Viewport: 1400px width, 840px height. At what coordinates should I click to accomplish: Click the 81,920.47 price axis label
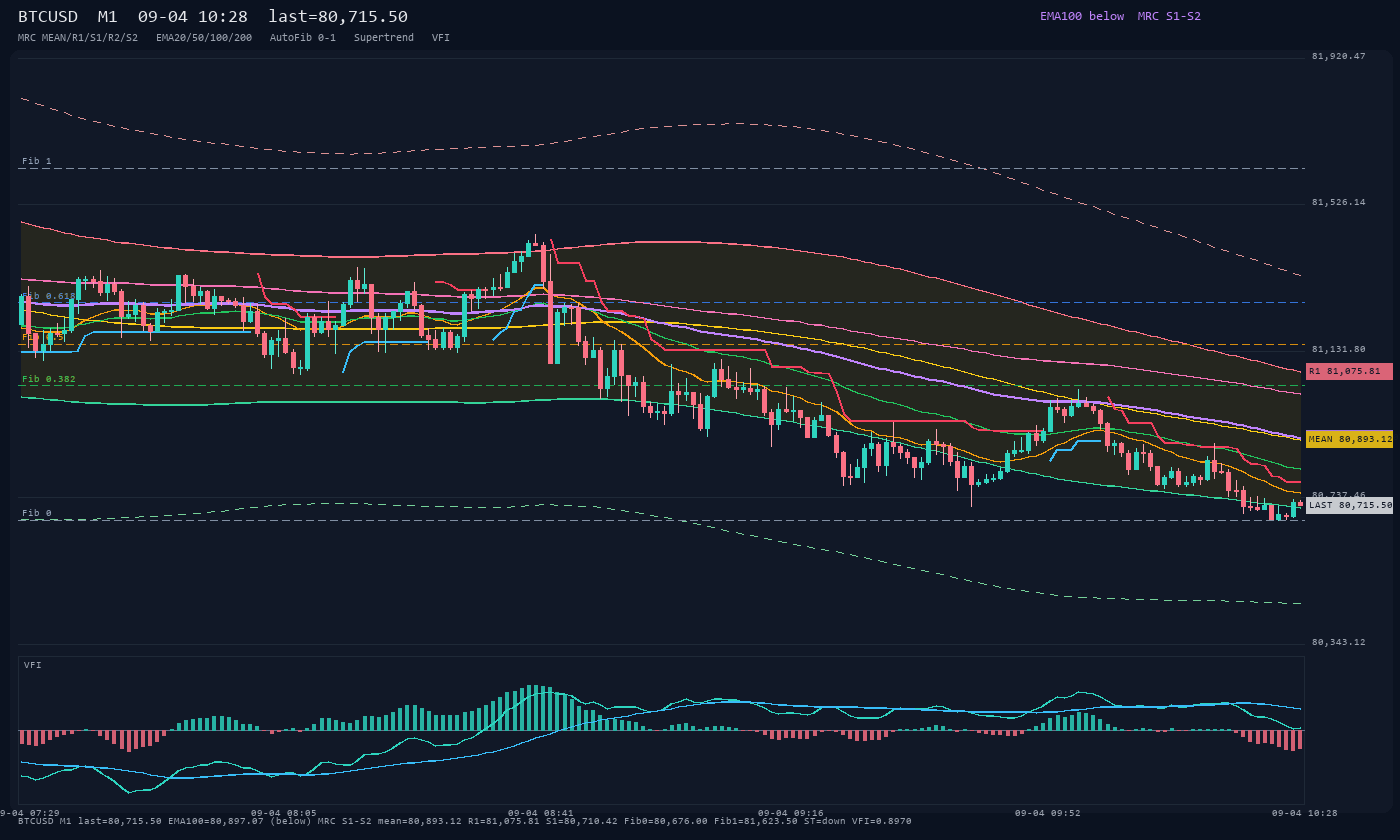click(1338, 56)
